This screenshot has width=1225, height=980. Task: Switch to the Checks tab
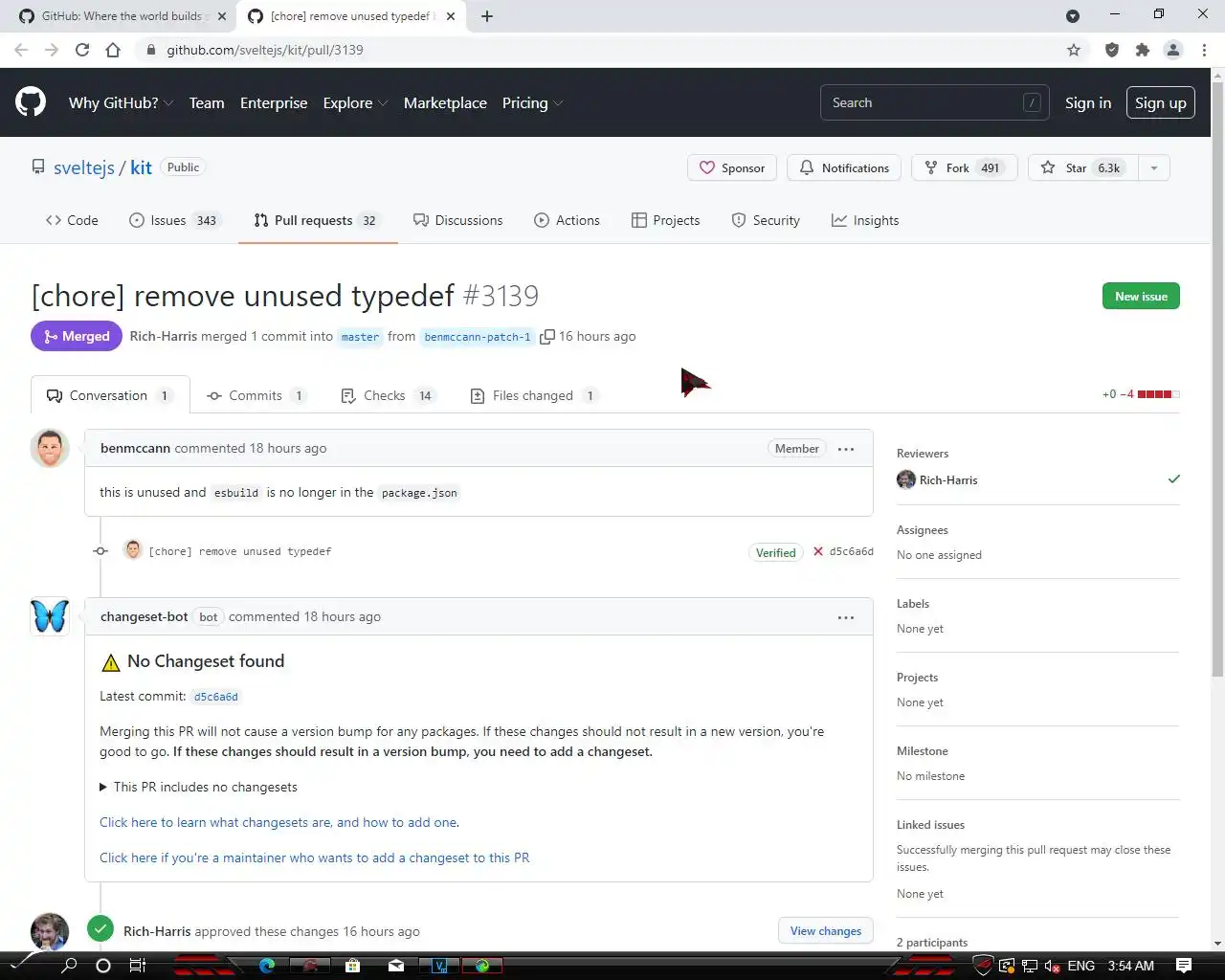(x=389, y=395)
